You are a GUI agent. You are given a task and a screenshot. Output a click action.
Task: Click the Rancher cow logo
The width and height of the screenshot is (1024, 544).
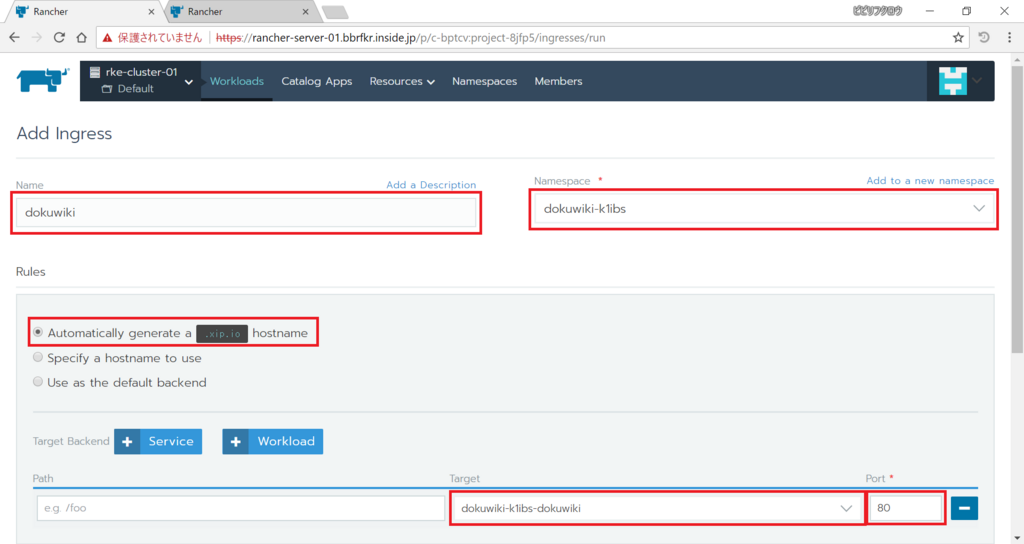click(x=42, y=80)
